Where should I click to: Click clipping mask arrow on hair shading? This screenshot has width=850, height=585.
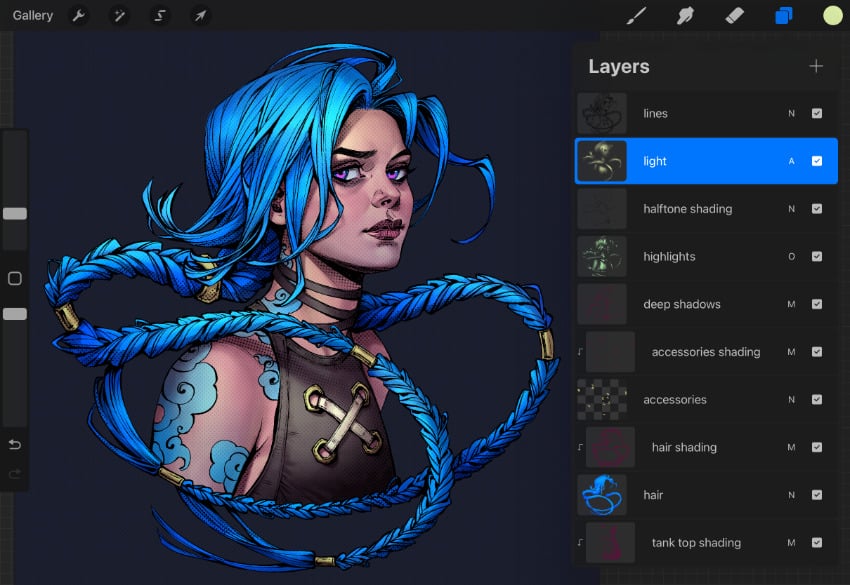(580, 447)
